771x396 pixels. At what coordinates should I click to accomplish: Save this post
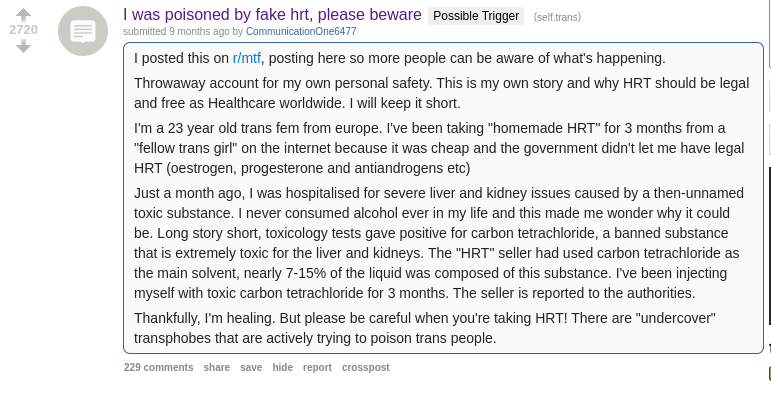tap(251, 367)
